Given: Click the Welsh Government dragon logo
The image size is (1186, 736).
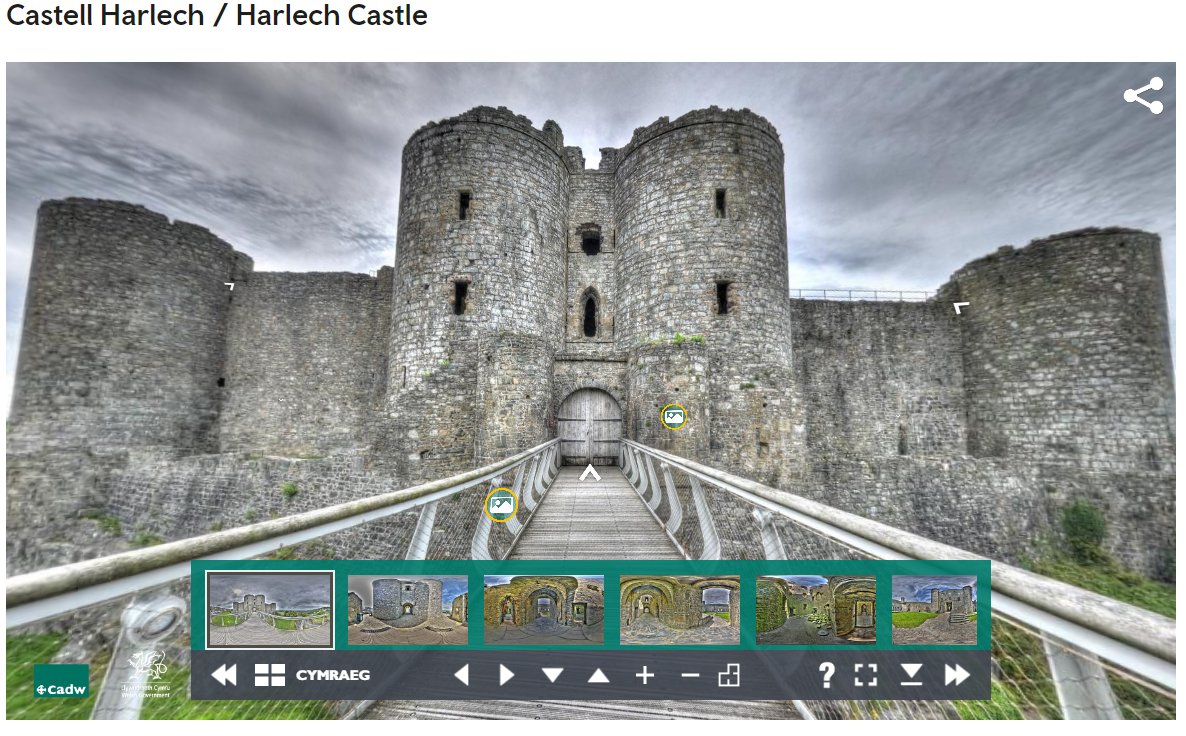Looking at the screenshot, I should pyautogui.click(x=146, y=674).
